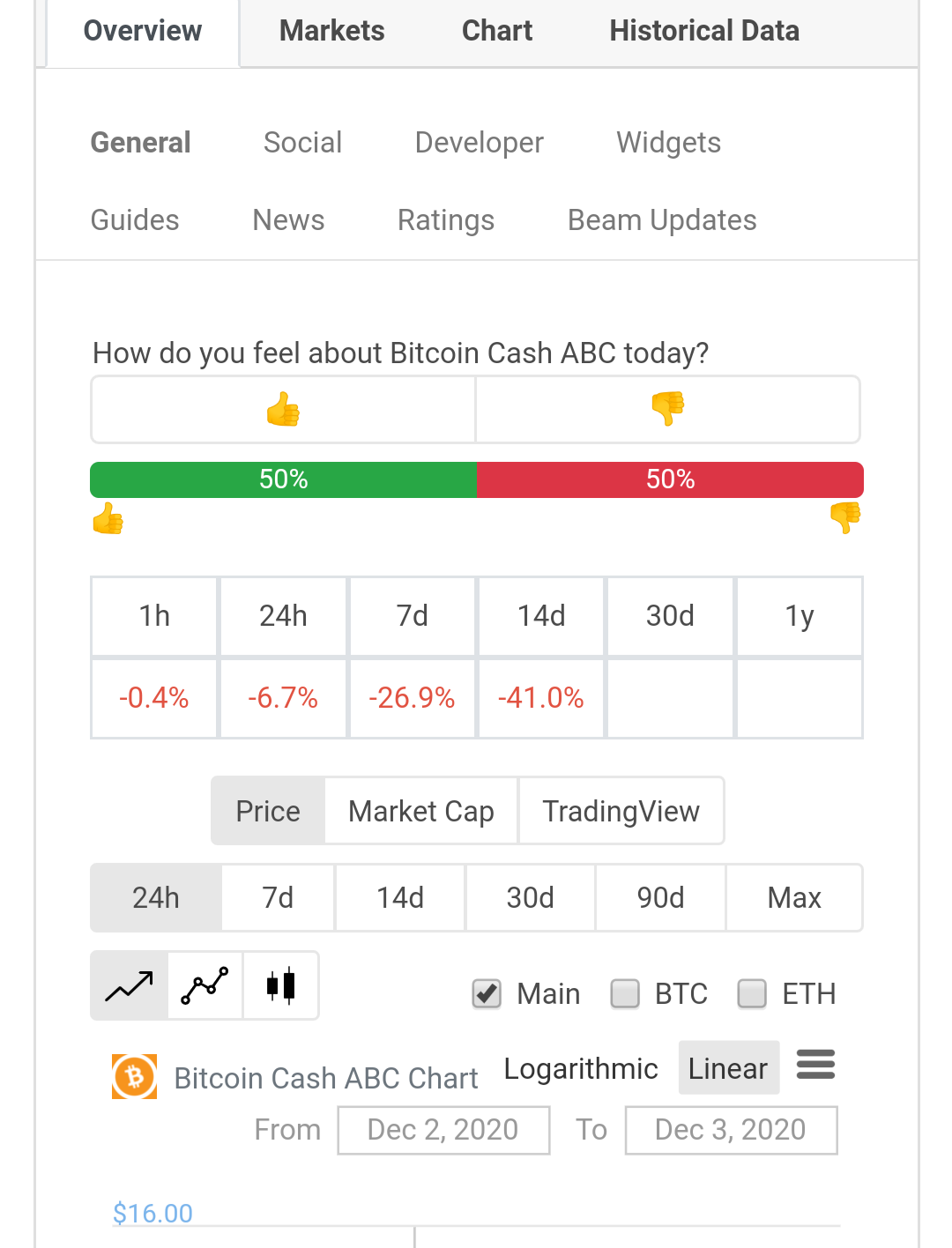
Task: Vote thumbs down for Bitcoin Cash ABC
Action: click(667, 410)
